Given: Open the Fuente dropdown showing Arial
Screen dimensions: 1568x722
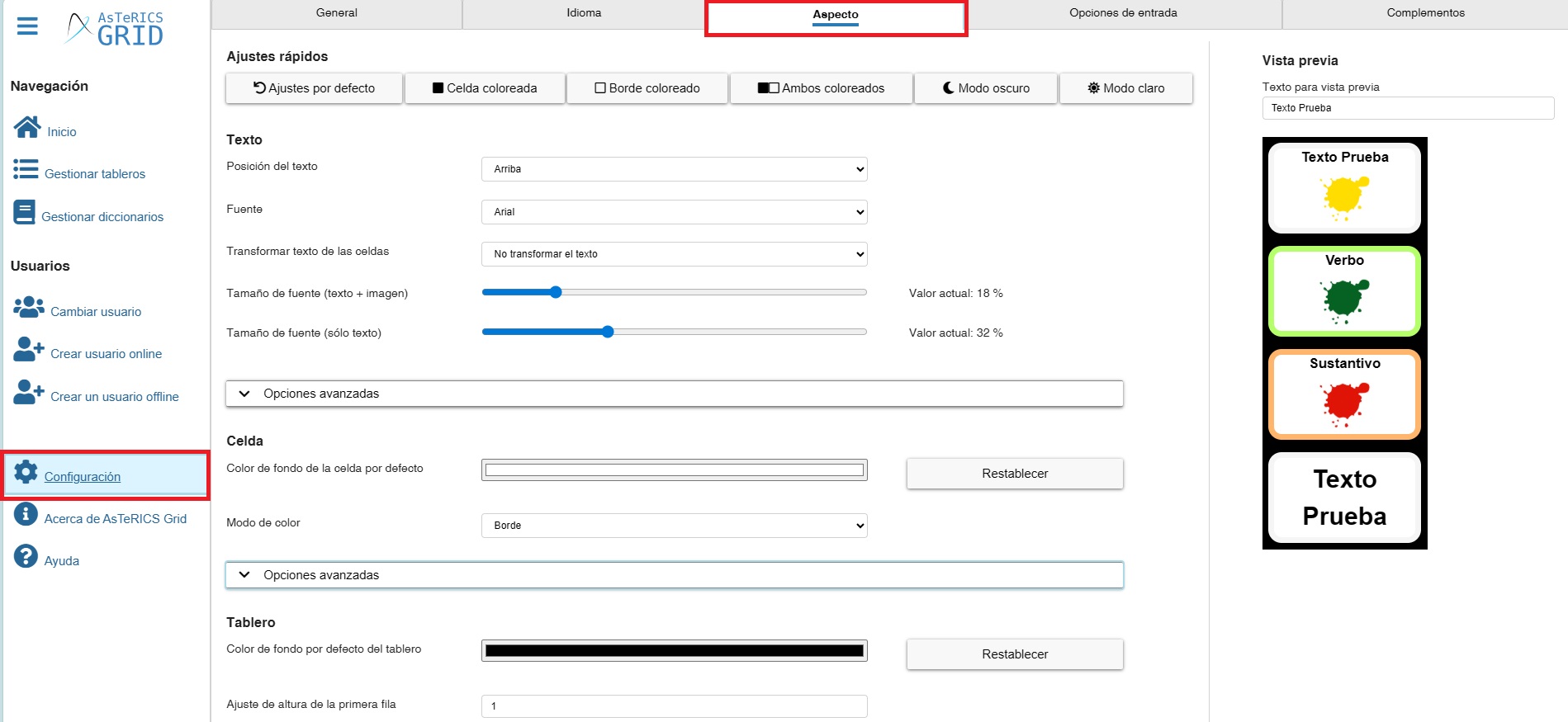Looking at the screenshot, I should (x=674, y=212).
